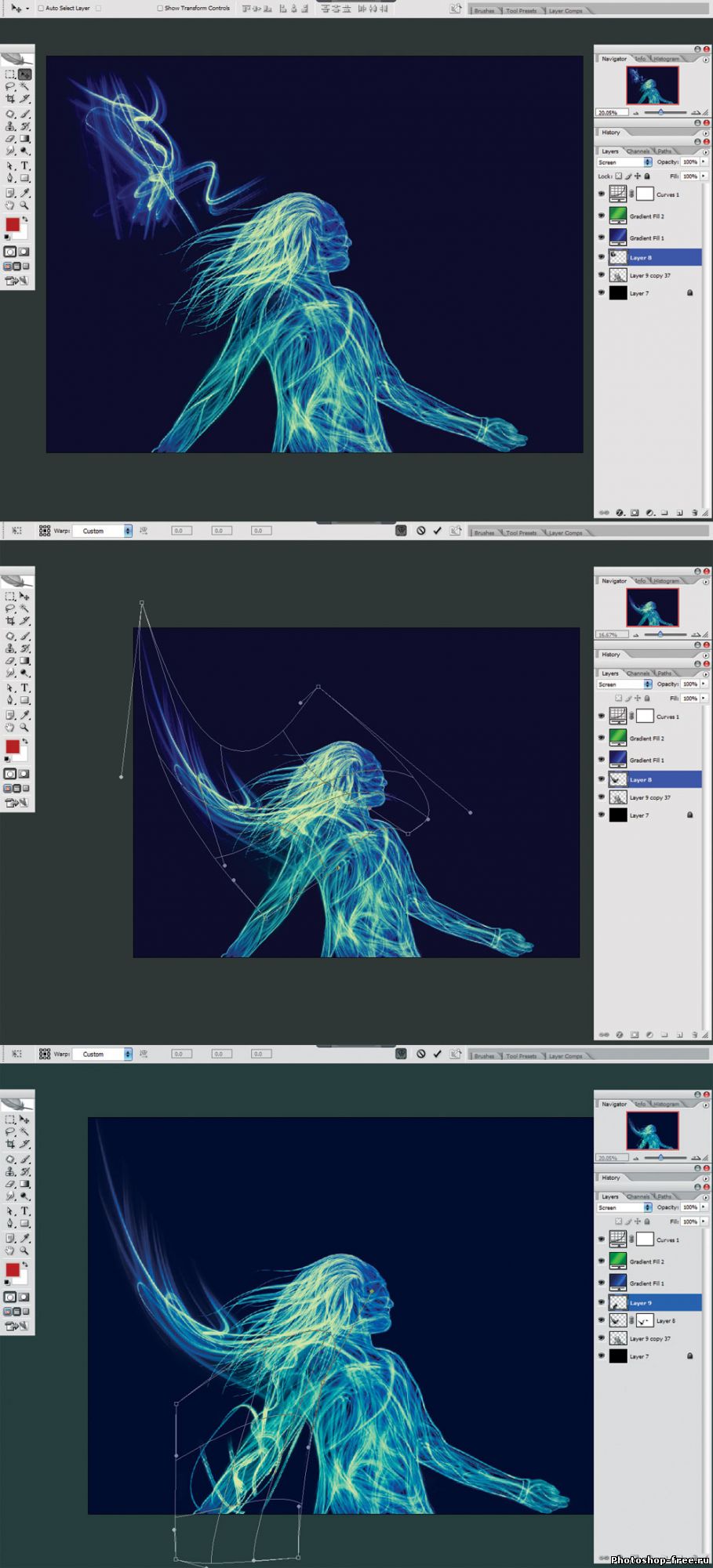
Task: Commit the warp with the checkmark in middle options bar
Action: 437,531
